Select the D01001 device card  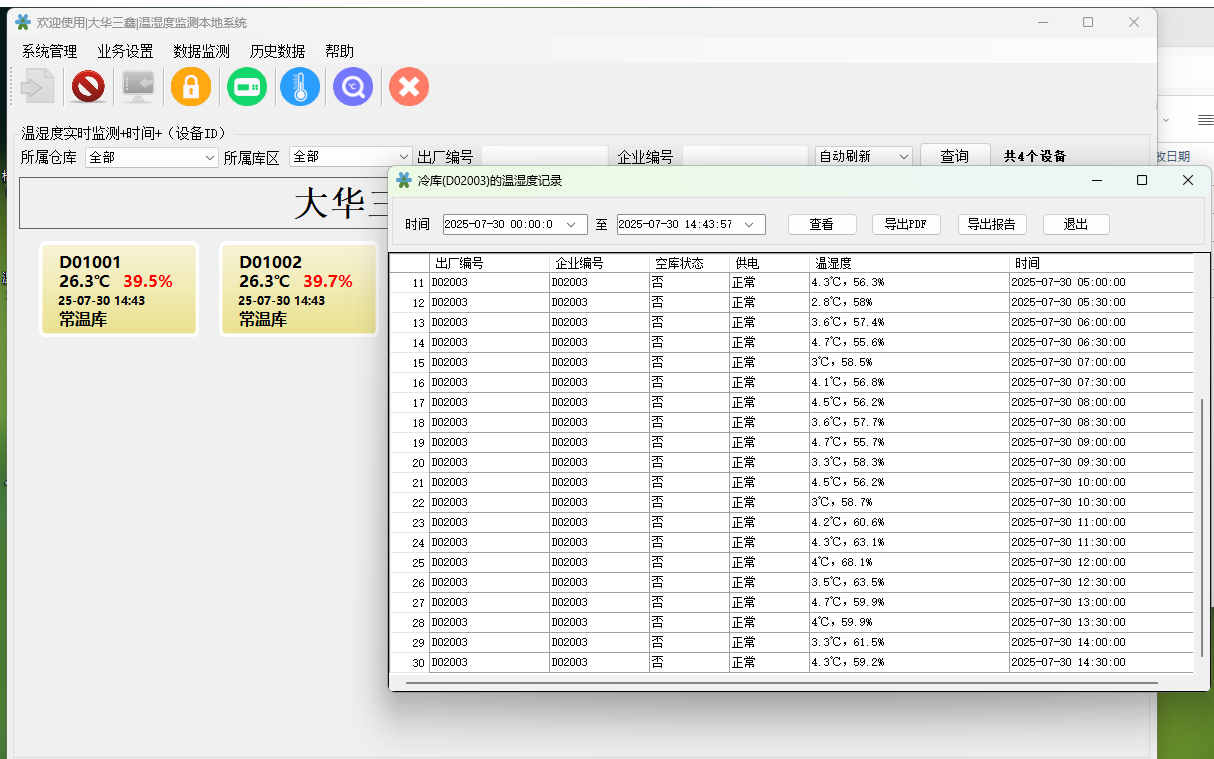tap(118, 290)
